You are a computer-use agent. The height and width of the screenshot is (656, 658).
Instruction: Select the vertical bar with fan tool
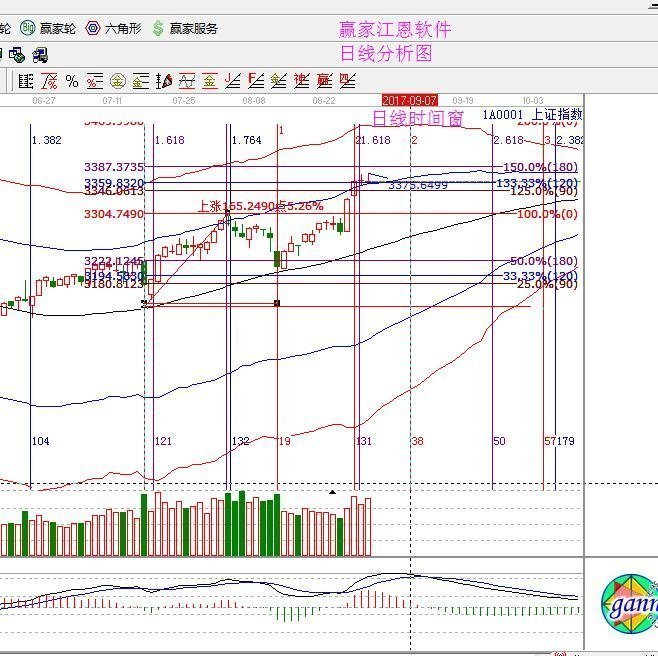[164, 81]
